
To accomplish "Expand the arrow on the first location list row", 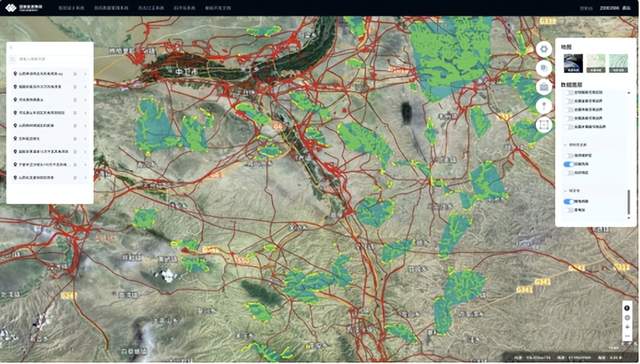I will coord(85,74).
